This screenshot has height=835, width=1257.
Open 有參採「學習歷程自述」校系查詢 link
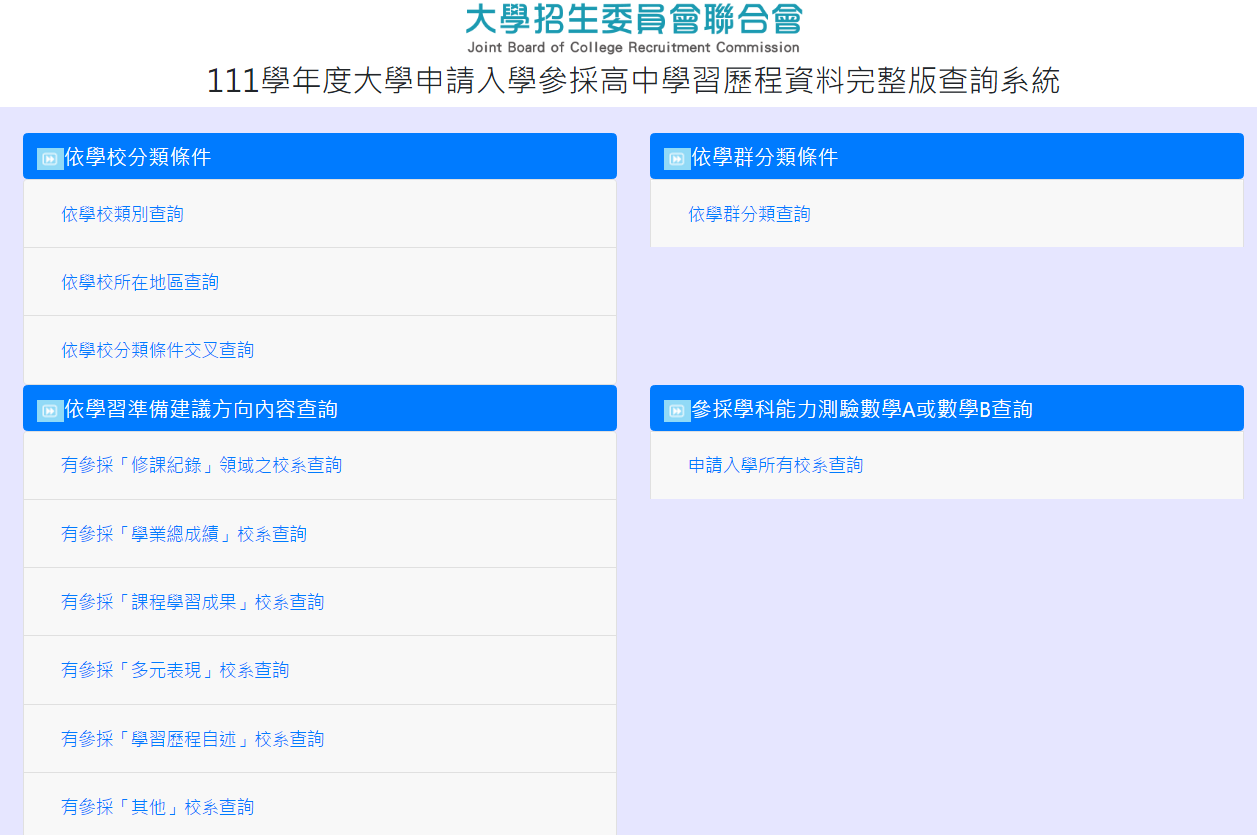click(193, 739)
